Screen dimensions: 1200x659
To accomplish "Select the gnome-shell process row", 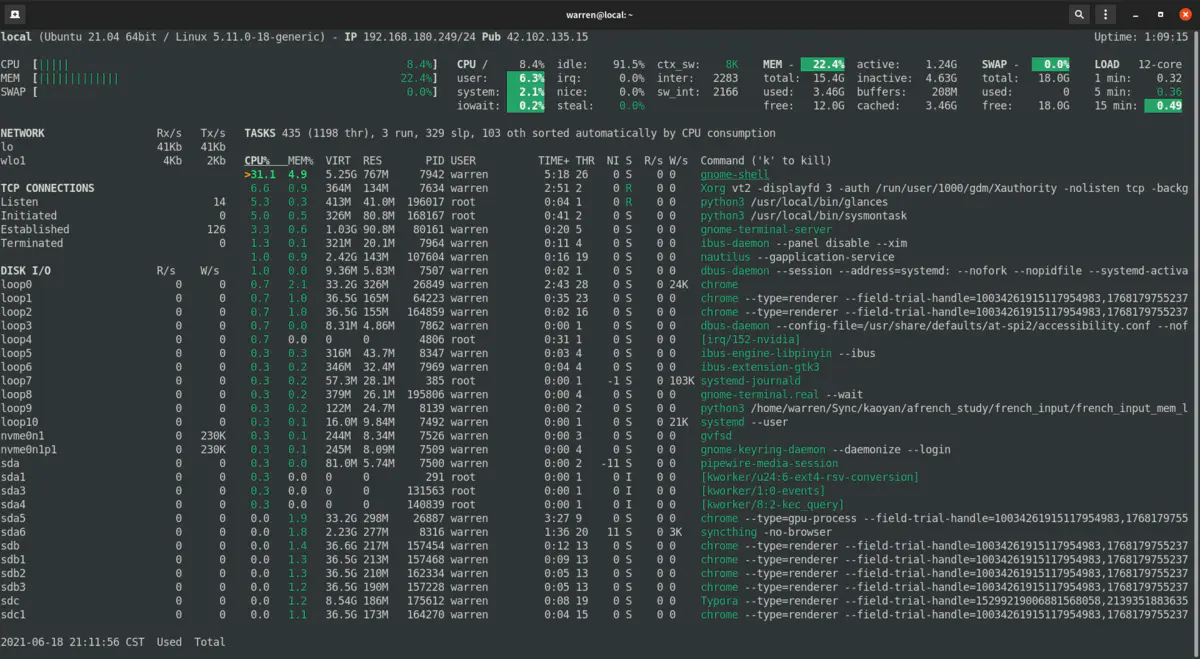I will point(715,174).
